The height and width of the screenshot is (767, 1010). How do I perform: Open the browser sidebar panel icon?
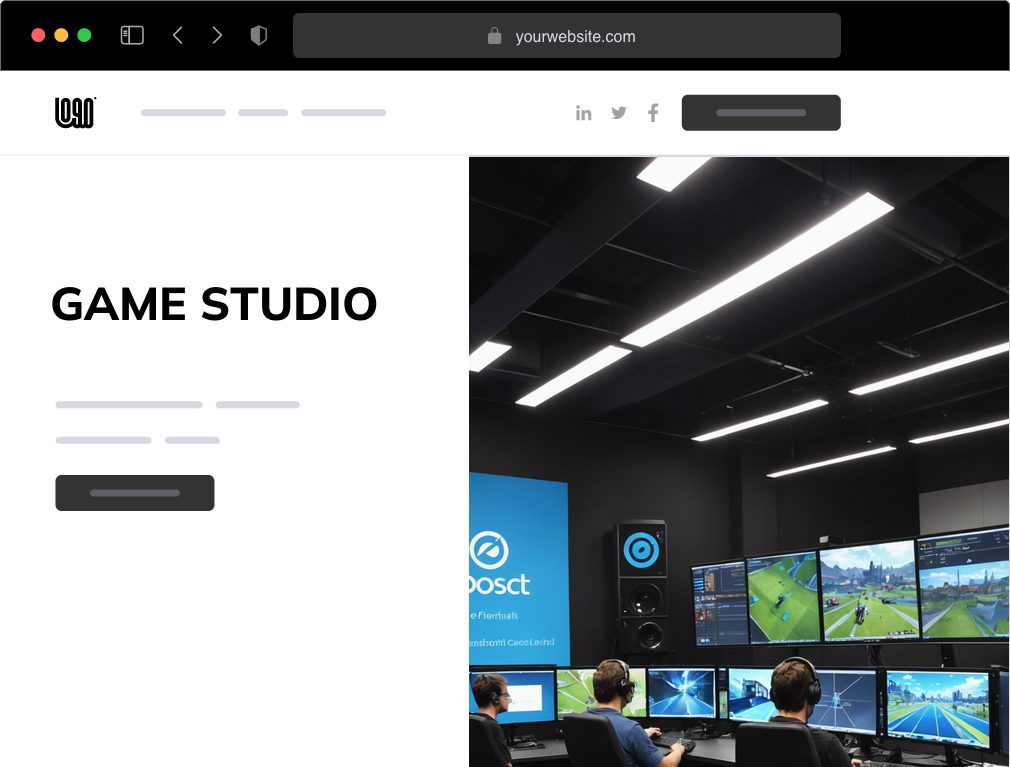tap(131, 34)
